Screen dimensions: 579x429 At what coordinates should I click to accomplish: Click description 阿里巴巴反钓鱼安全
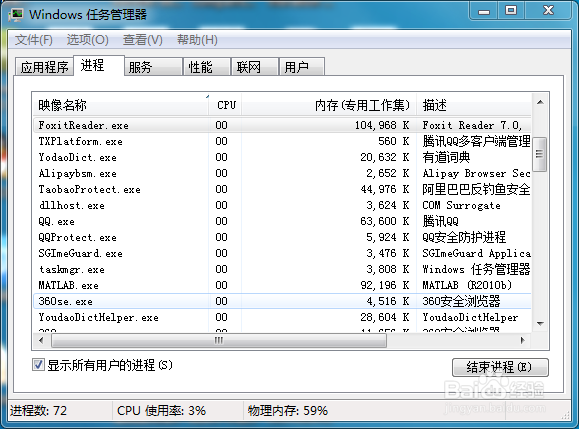(476, 189)
